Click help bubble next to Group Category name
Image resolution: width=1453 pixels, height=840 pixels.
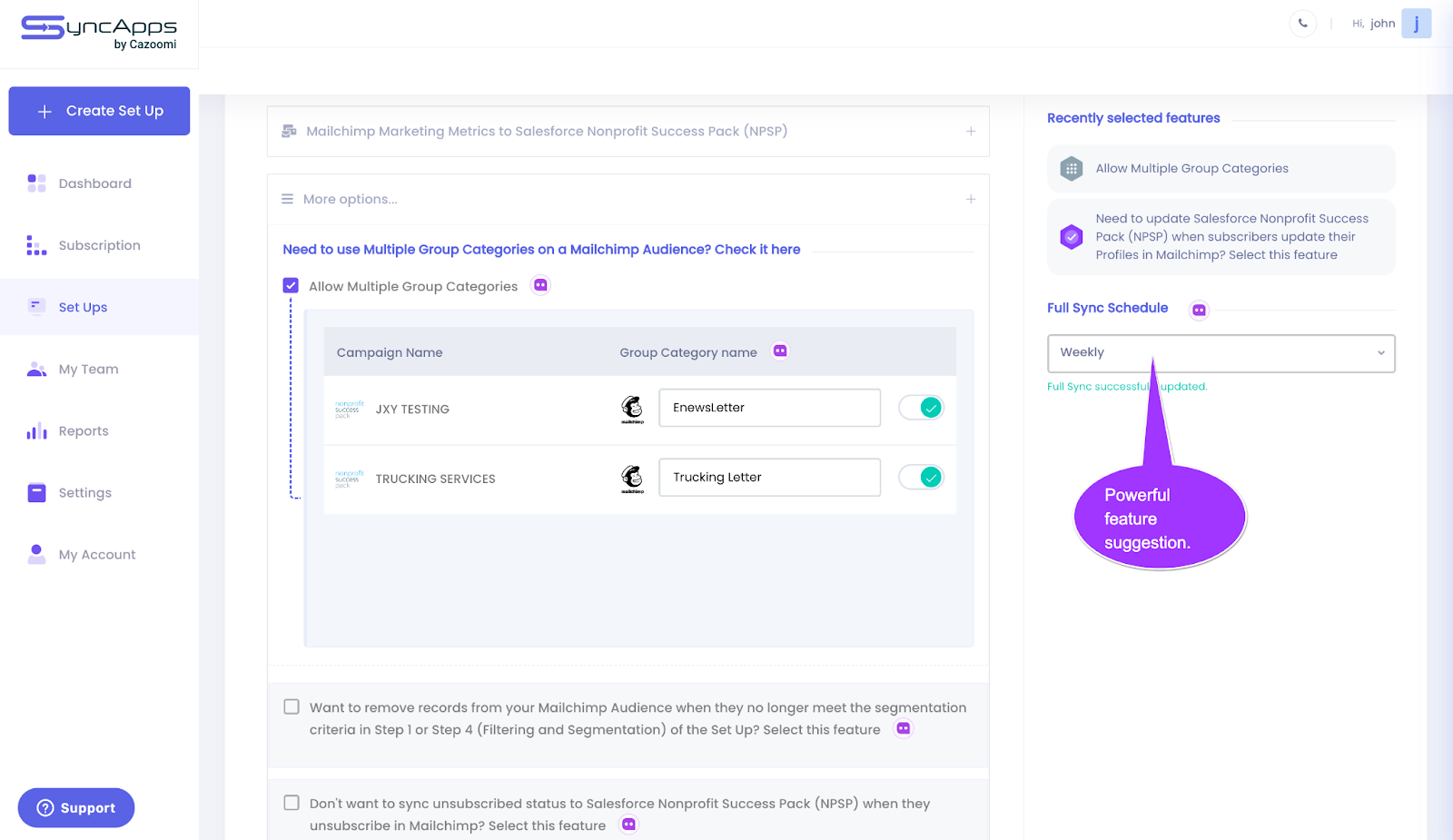click(780, 351)
